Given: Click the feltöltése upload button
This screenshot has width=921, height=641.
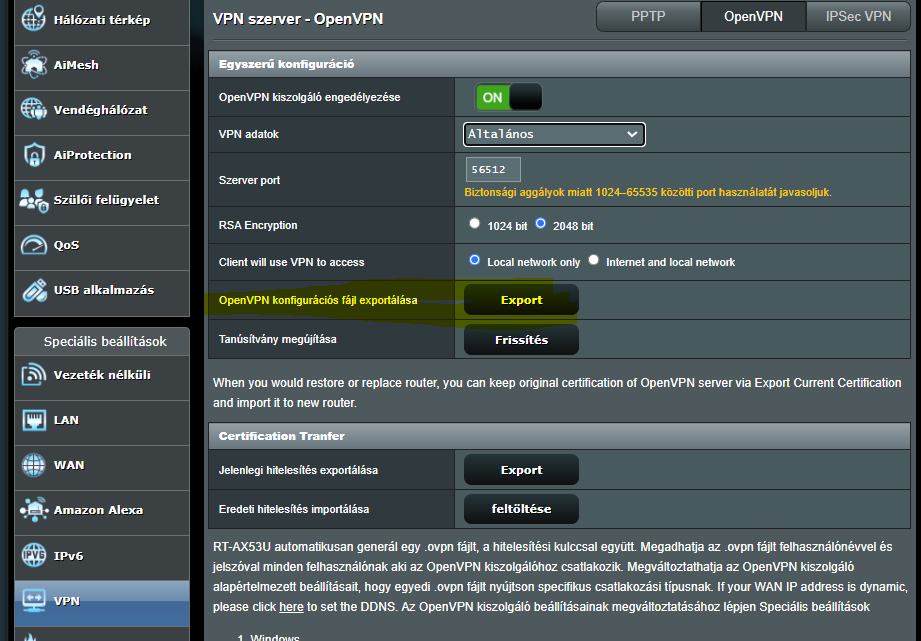Looking at the screenshot, I should click(x=521, y=509).
